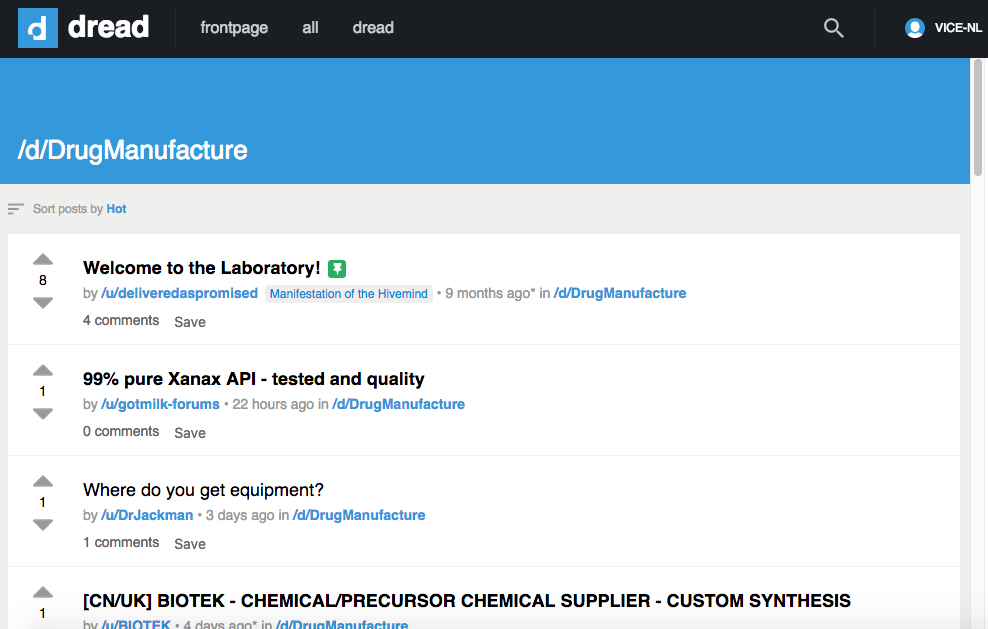Click the sort lines icon
The height and width of the screenshot is (629, 988).
16,209
